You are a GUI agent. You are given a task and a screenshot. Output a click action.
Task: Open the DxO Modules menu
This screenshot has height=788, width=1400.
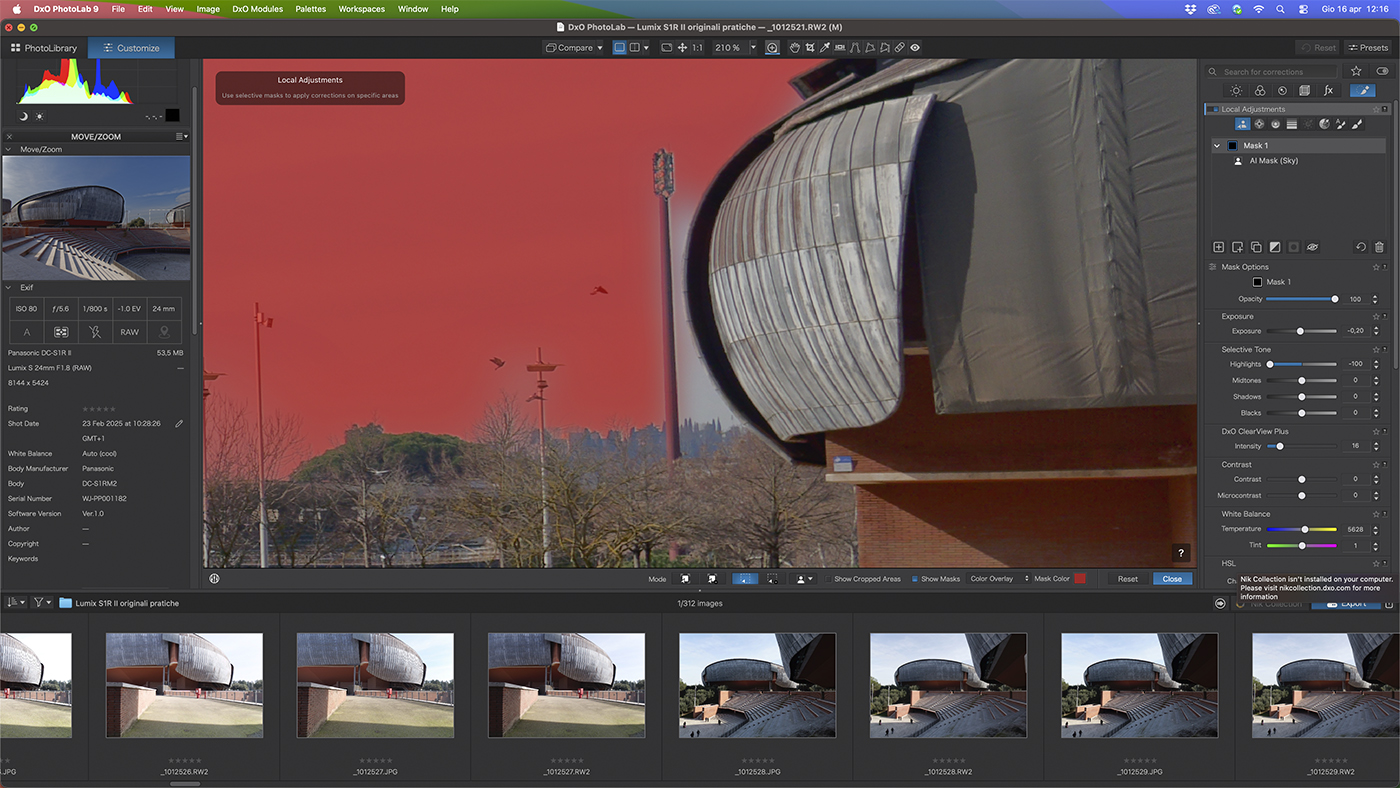(x=257, y=9)
